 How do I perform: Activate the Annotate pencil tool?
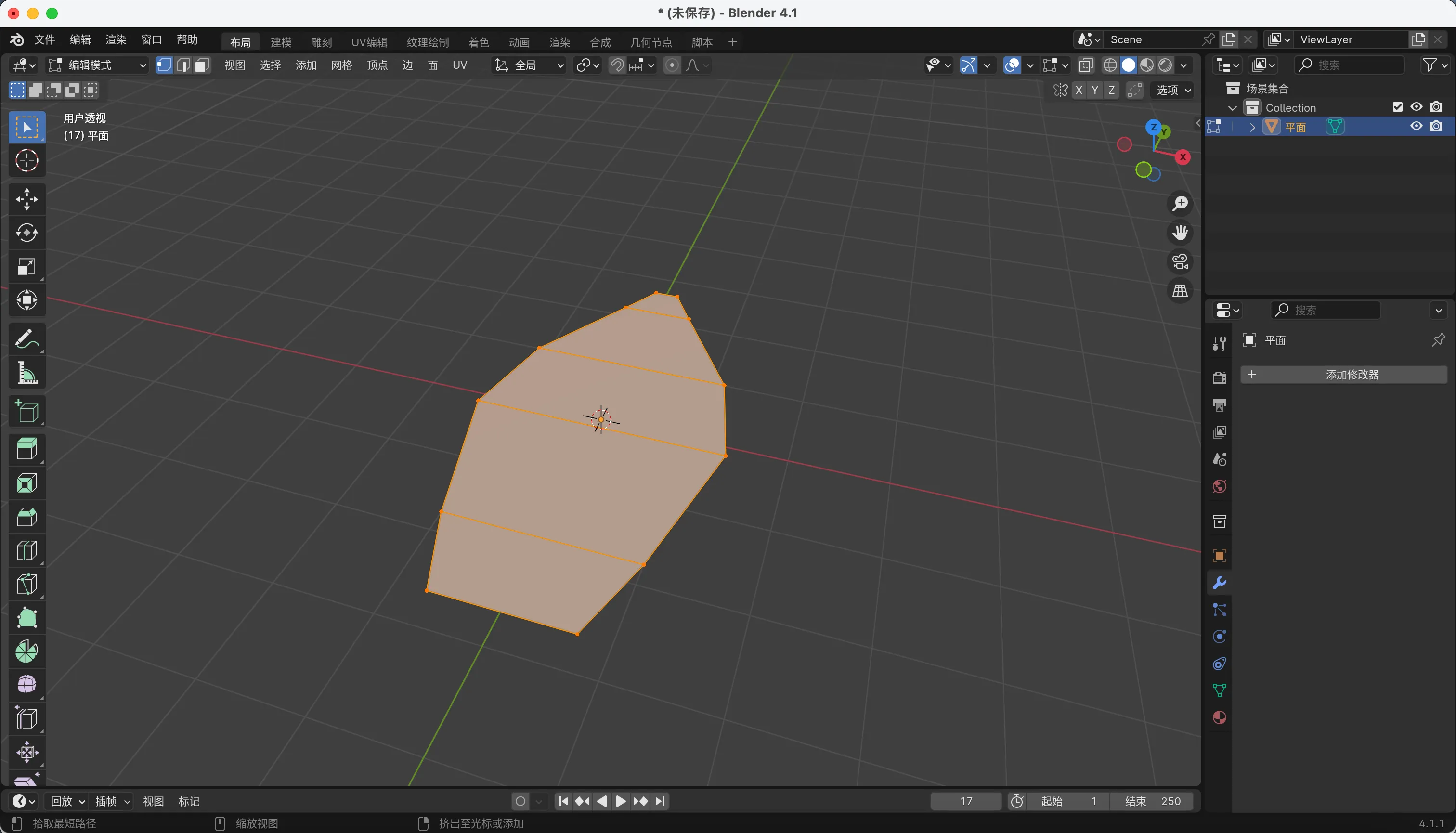[x=26, y=338]
